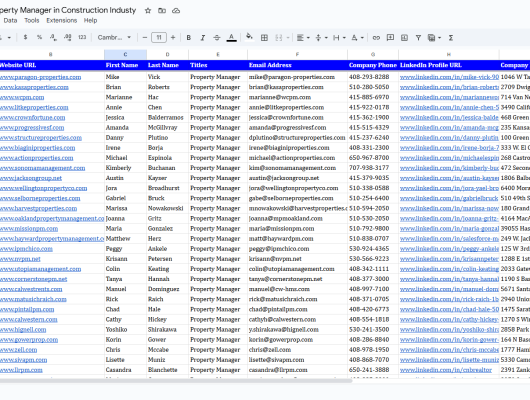The image size is (530, 400).
Task: Open the borders tool
Action: [x=264, y=38]
